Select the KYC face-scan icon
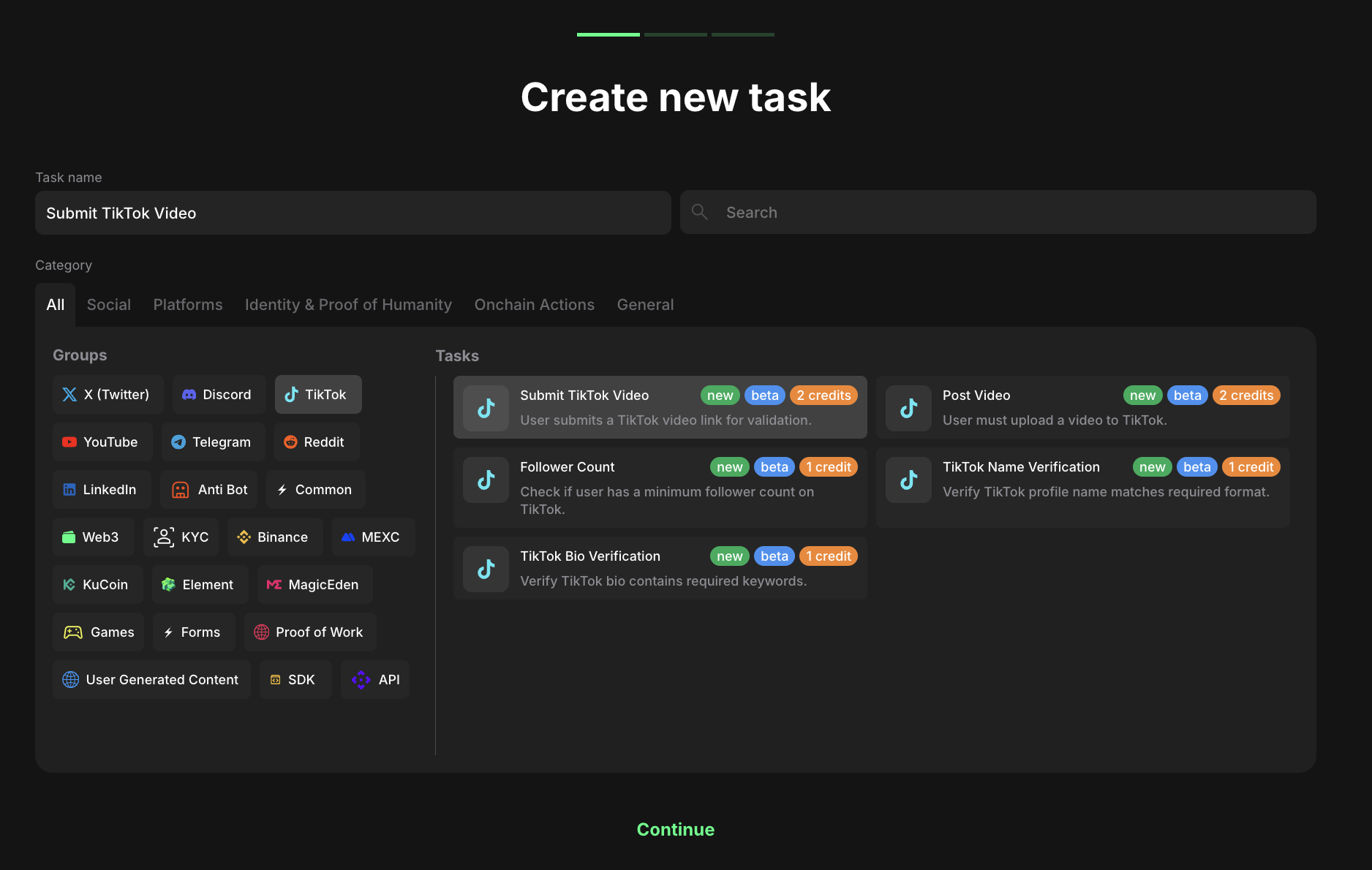Viewport: 1372px width, 870px height. click(164, 537)
